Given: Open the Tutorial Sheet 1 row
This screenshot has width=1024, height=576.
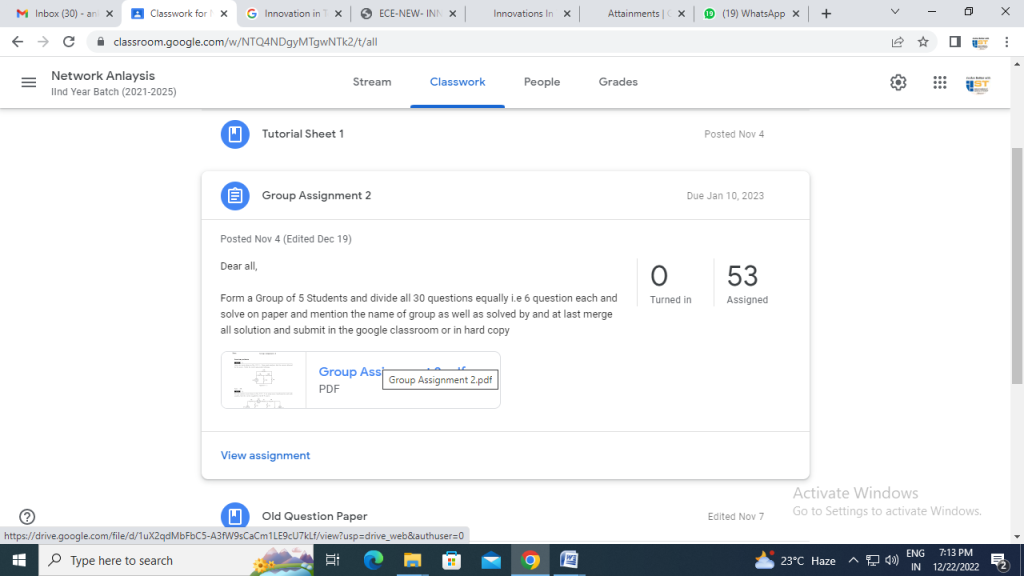Looking at the screenshot, I should (x=505, y=134).
